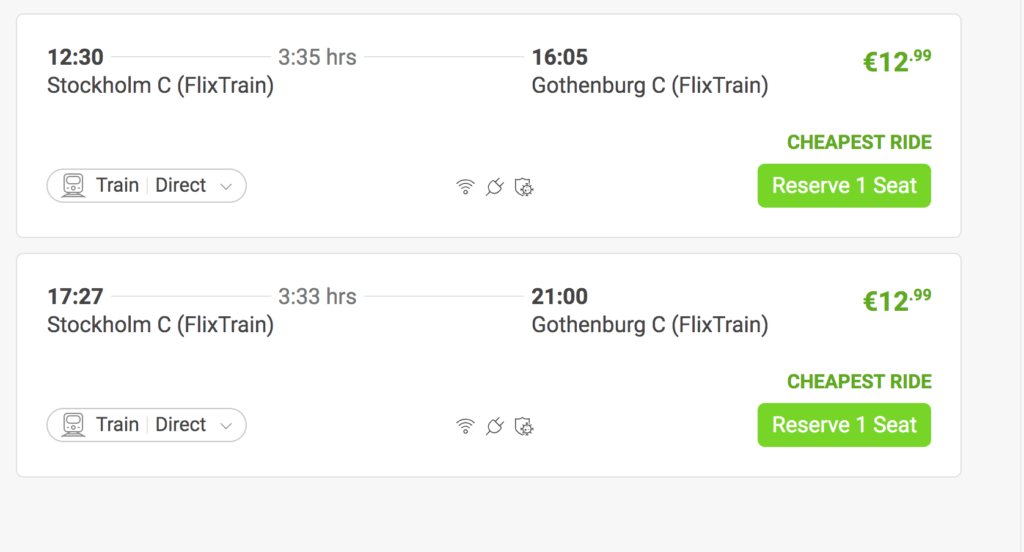The width and height of the screenshot is (1024, 552).
Task: Click the train icon on the 17:27 ride
Action: [73, 425]
